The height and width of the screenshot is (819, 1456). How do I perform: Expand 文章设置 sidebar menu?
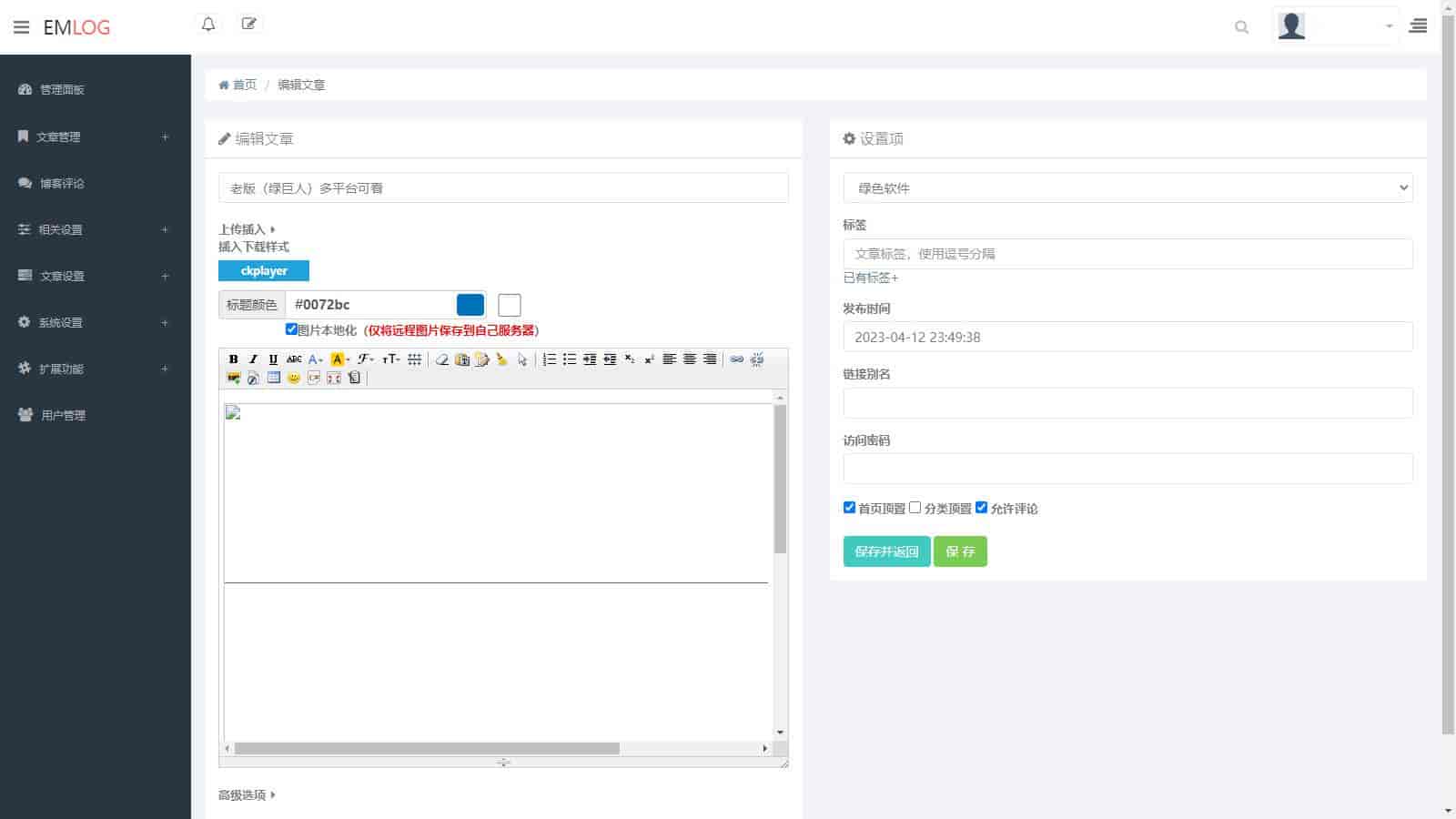pyautogui.click(x=95, y=276)
